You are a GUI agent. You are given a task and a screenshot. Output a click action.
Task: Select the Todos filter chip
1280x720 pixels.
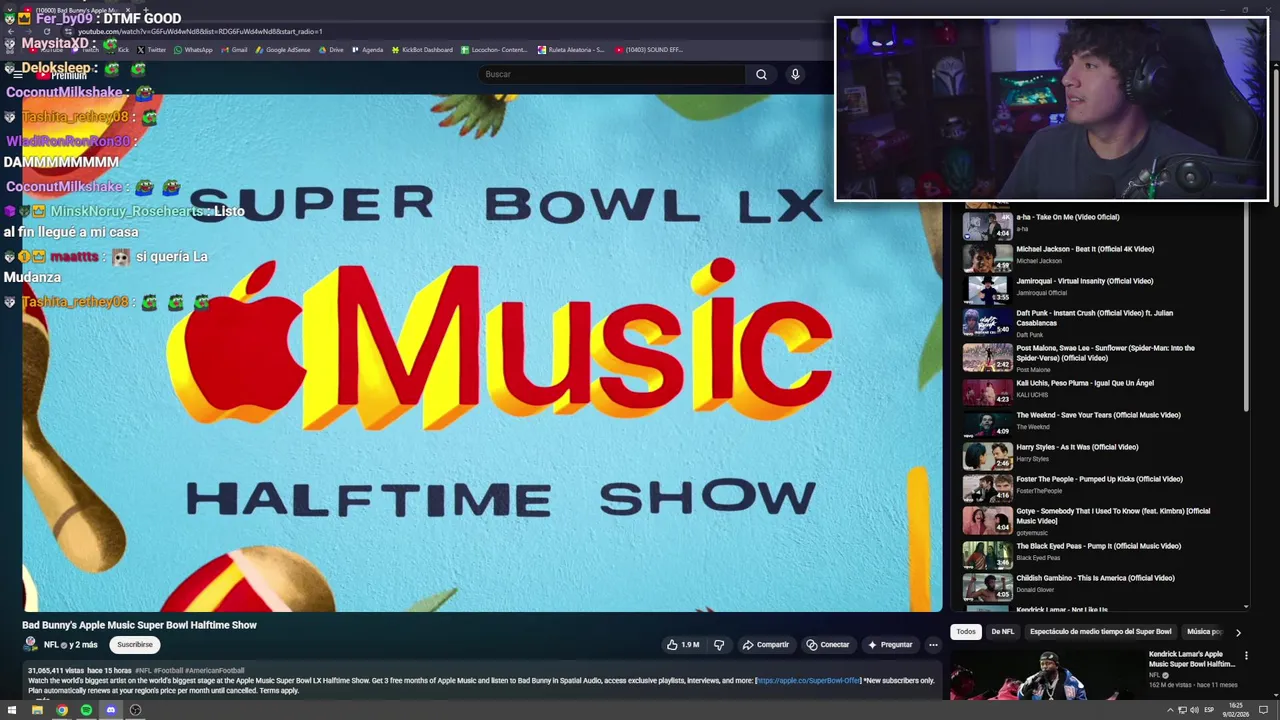tap(966, 632)
